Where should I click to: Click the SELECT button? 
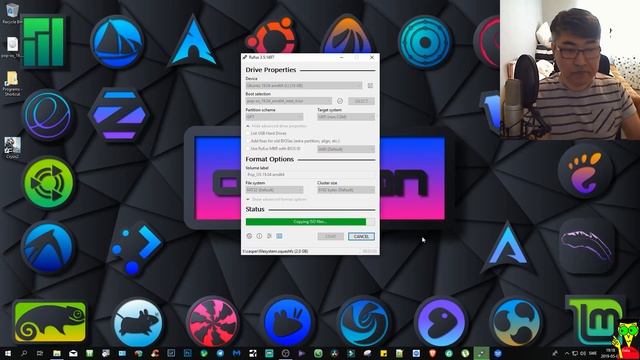pyautogui.click(x=361, y=101)
